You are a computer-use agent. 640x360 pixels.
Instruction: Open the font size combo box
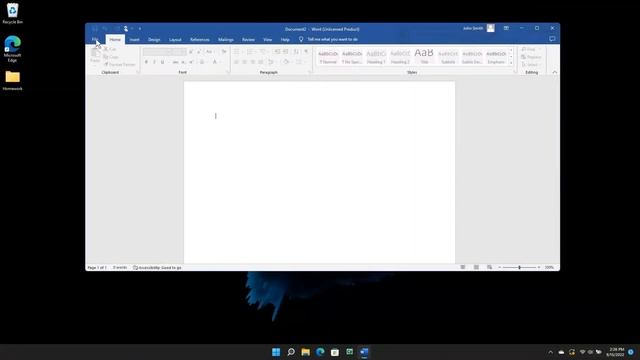(180, 52)
